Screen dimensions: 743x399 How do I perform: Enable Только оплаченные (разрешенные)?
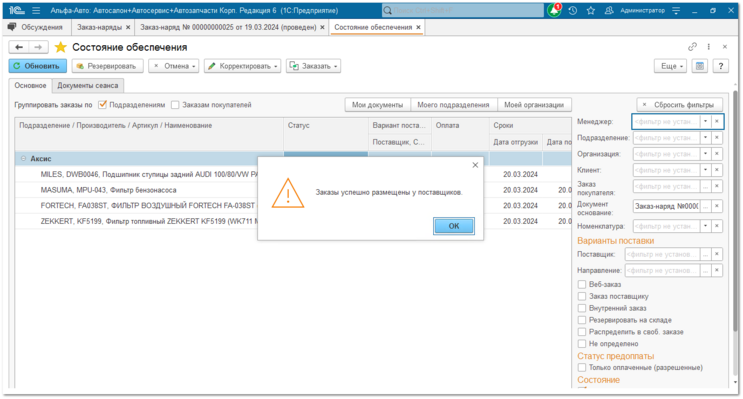click(582, 367)
